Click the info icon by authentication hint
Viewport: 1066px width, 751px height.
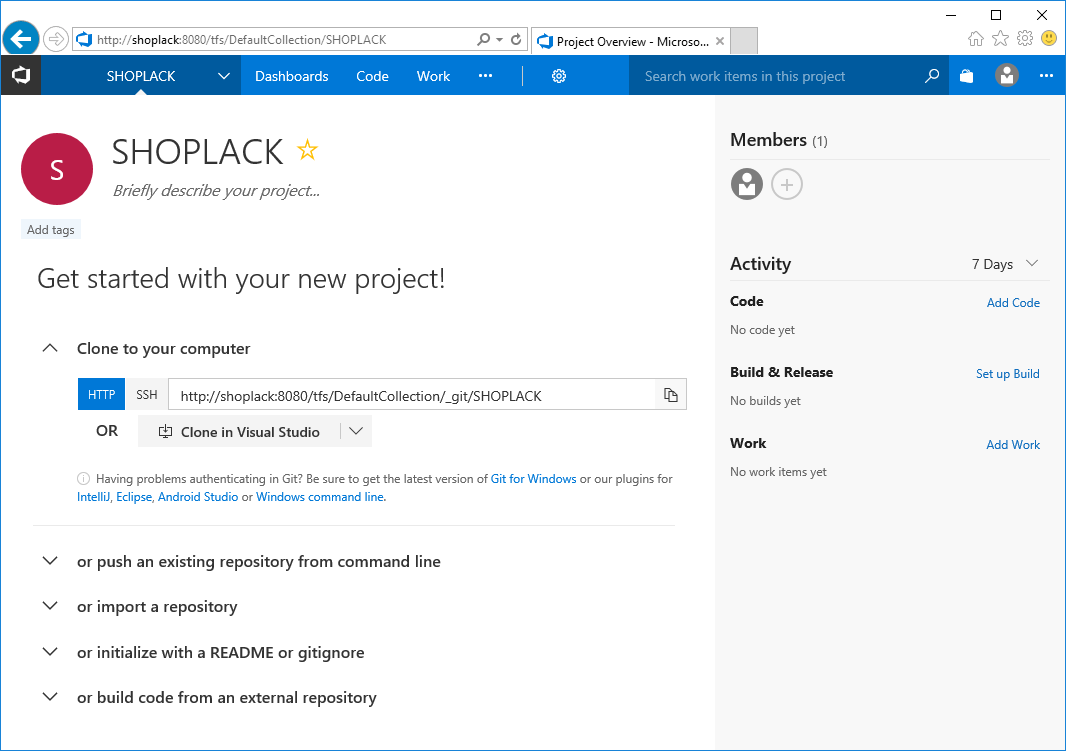[x=83, y=478]
